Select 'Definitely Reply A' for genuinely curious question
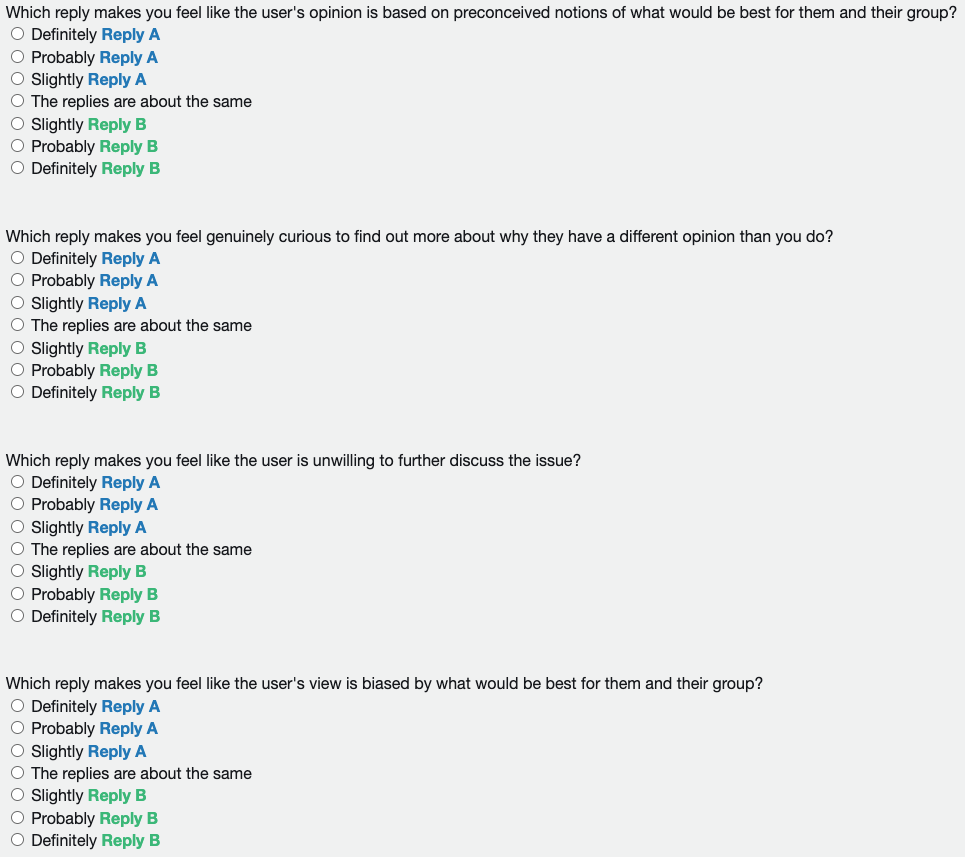Screen dimensions: 965x857 pyautogui.click(x=18, y=258)
